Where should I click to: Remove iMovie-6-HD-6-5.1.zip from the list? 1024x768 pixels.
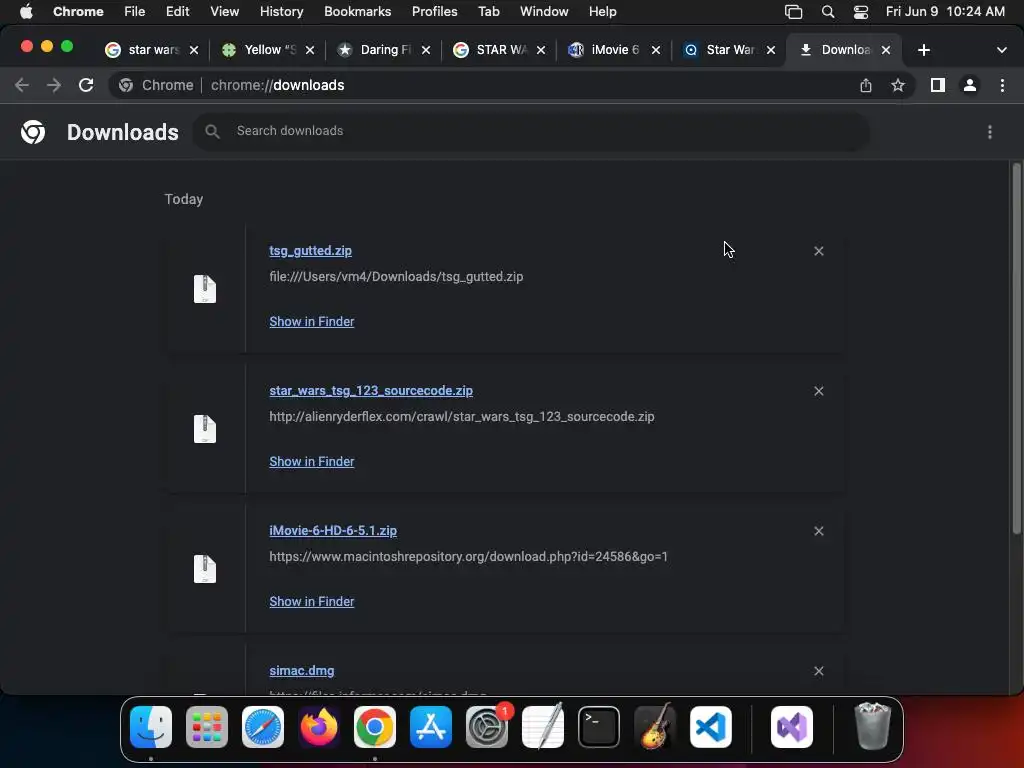click(818, 531)
